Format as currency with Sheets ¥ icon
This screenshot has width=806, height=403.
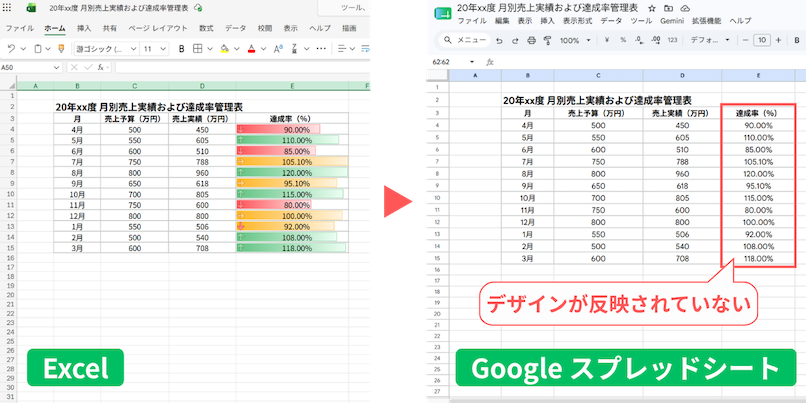607,40
